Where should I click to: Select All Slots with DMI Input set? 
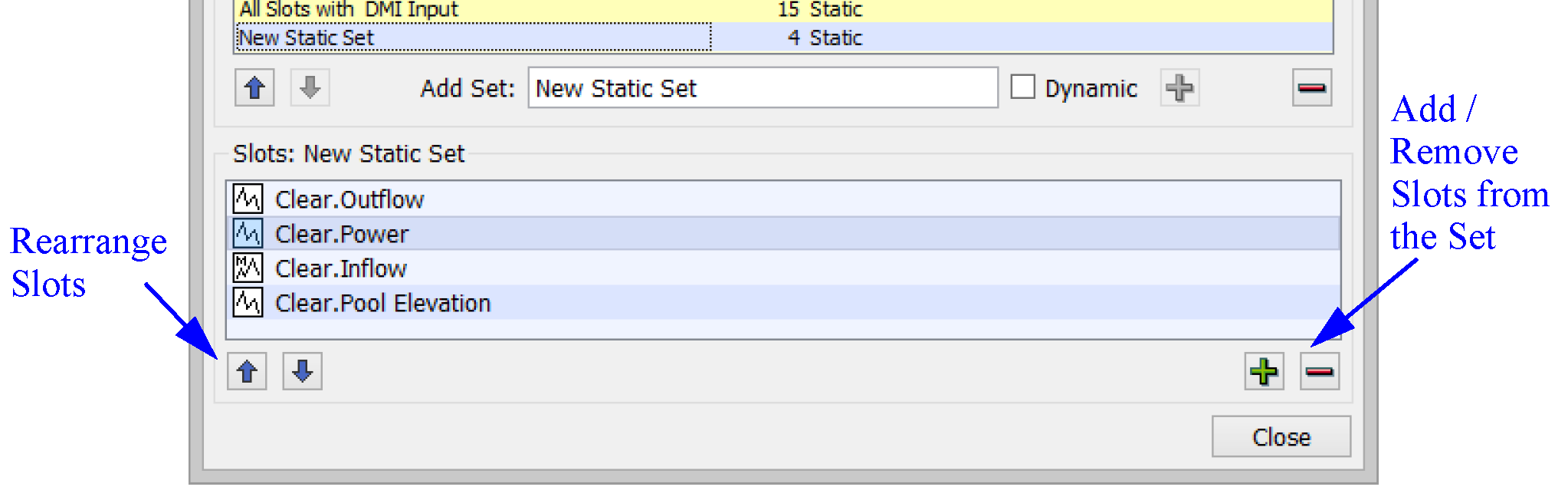[349, 9]
